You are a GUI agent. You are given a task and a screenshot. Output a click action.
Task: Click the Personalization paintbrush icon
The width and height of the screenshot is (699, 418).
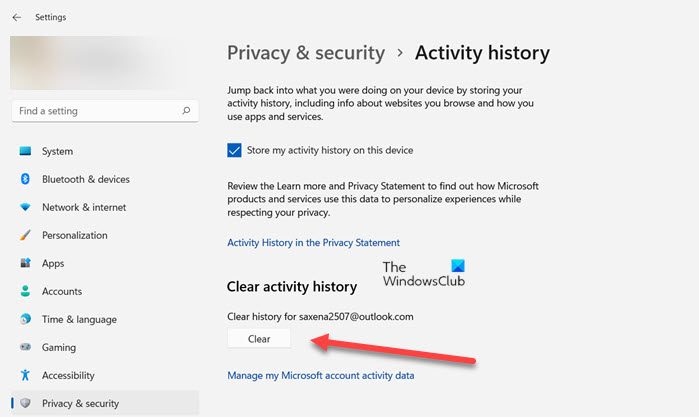(25, 236)
